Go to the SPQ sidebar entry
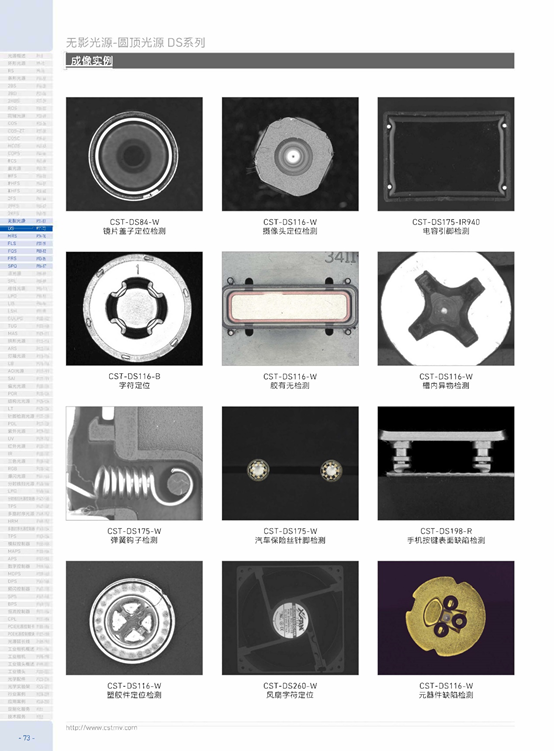 (x=26, y=266)
